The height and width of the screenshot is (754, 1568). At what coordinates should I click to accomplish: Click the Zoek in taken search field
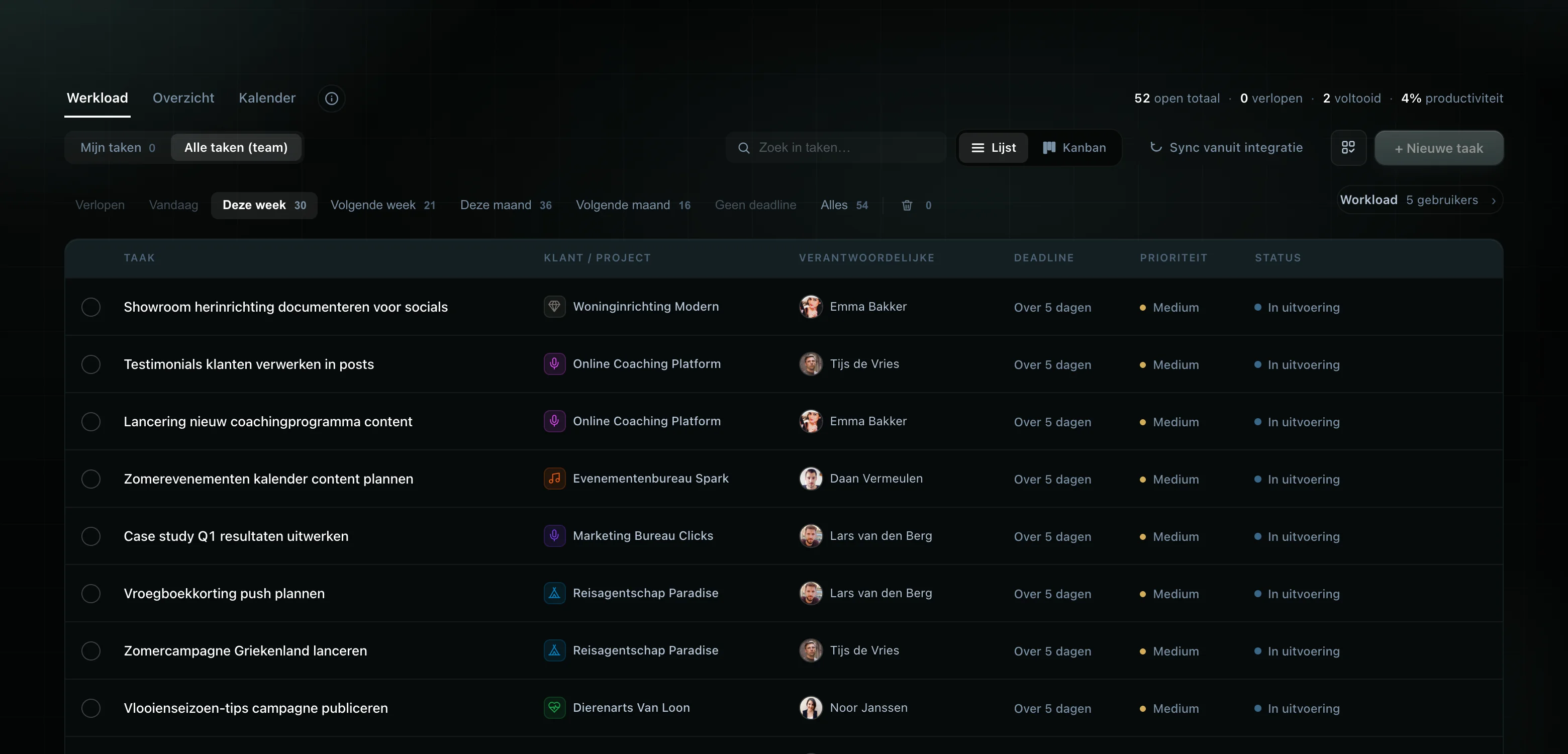[836, 147]
